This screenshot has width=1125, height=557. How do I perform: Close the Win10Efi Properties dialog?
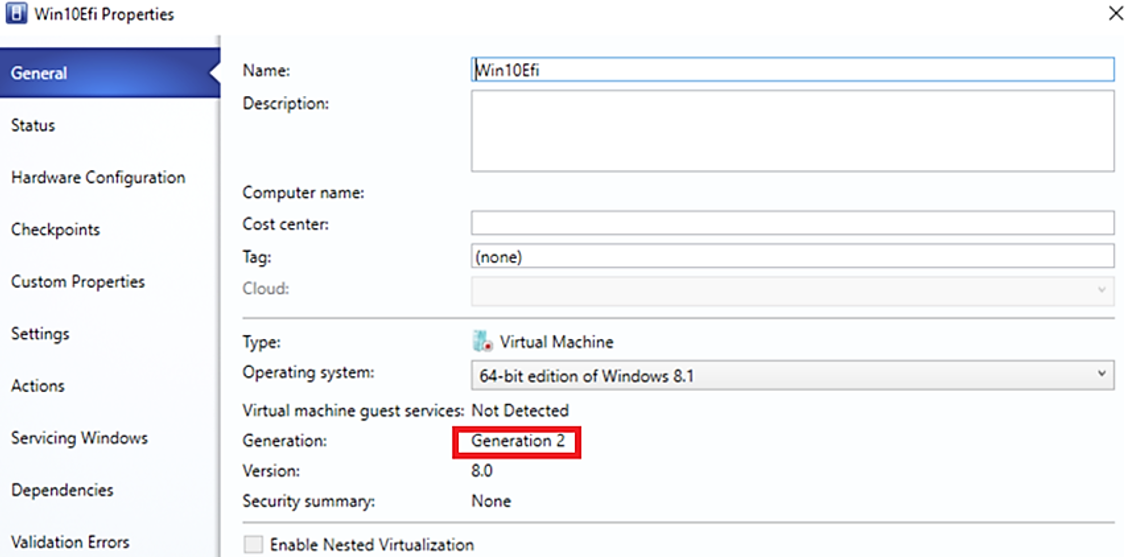click(x=1116, y=14)
